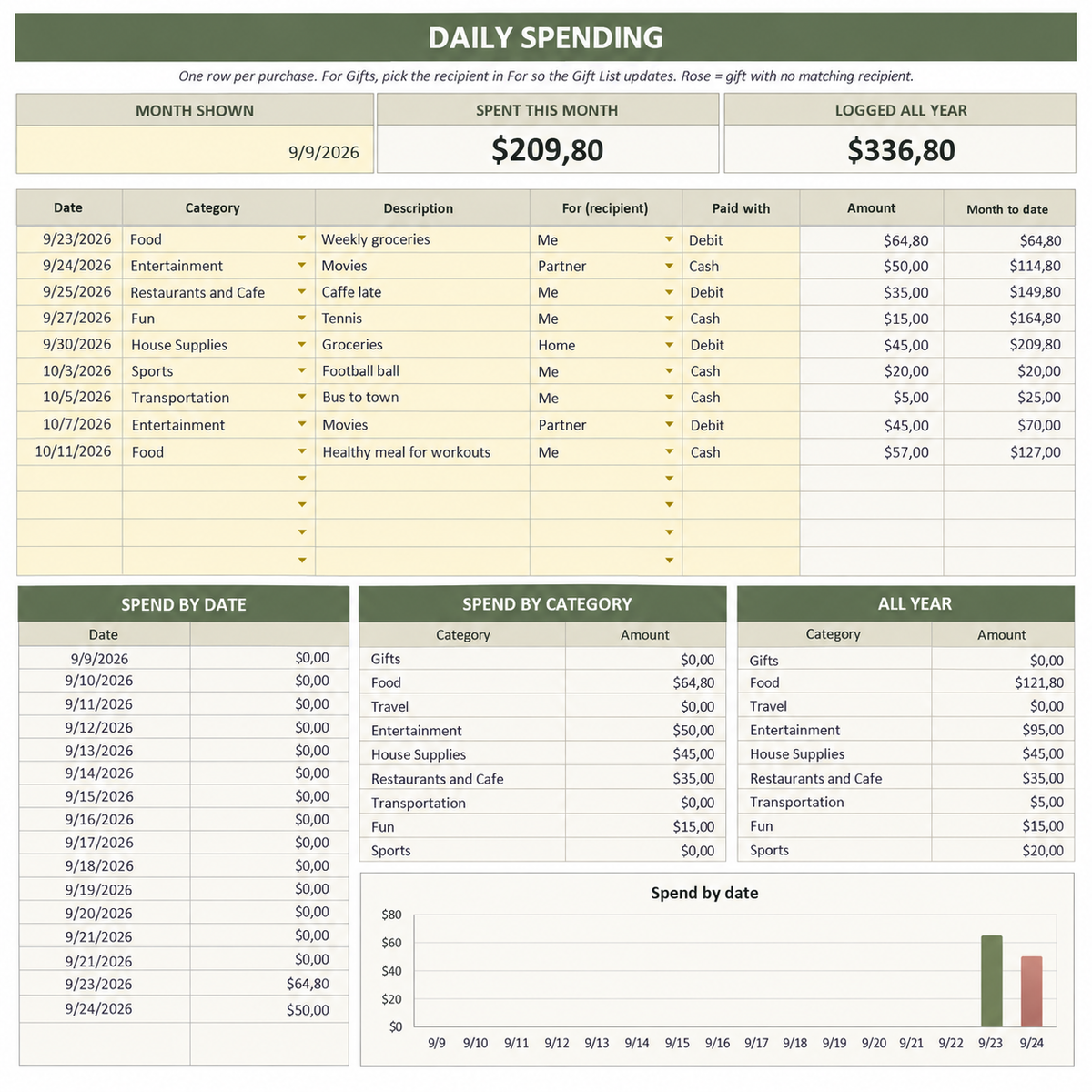Click the Paid with cell on Tennis row
The image size is (1092, 1092).
741,318
